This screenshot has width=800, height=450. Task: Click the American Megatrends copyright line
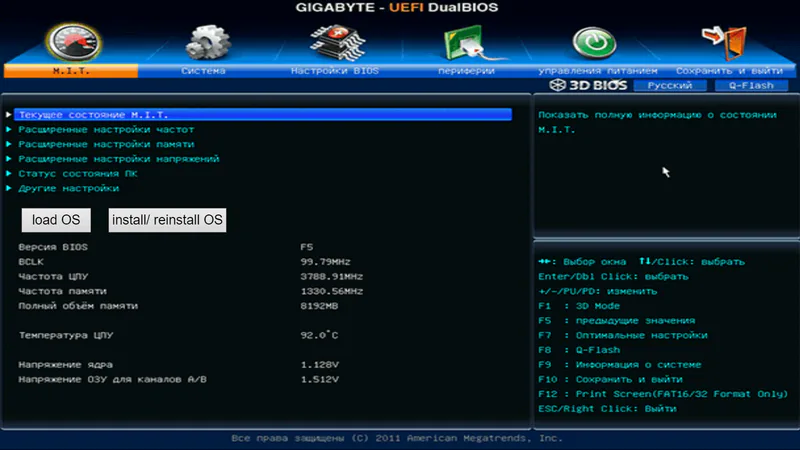pyautogui.click(x=397, y=438)
